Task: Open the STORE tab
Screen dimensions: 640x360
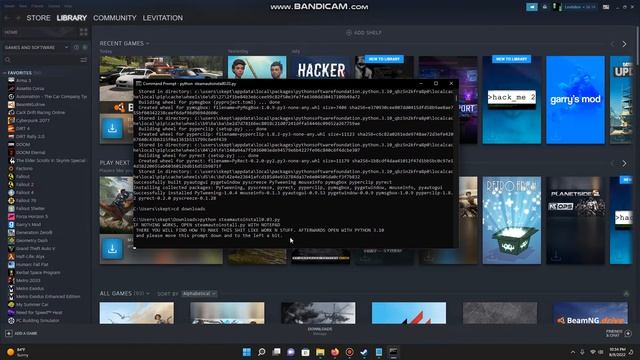Action: [38, 18]
